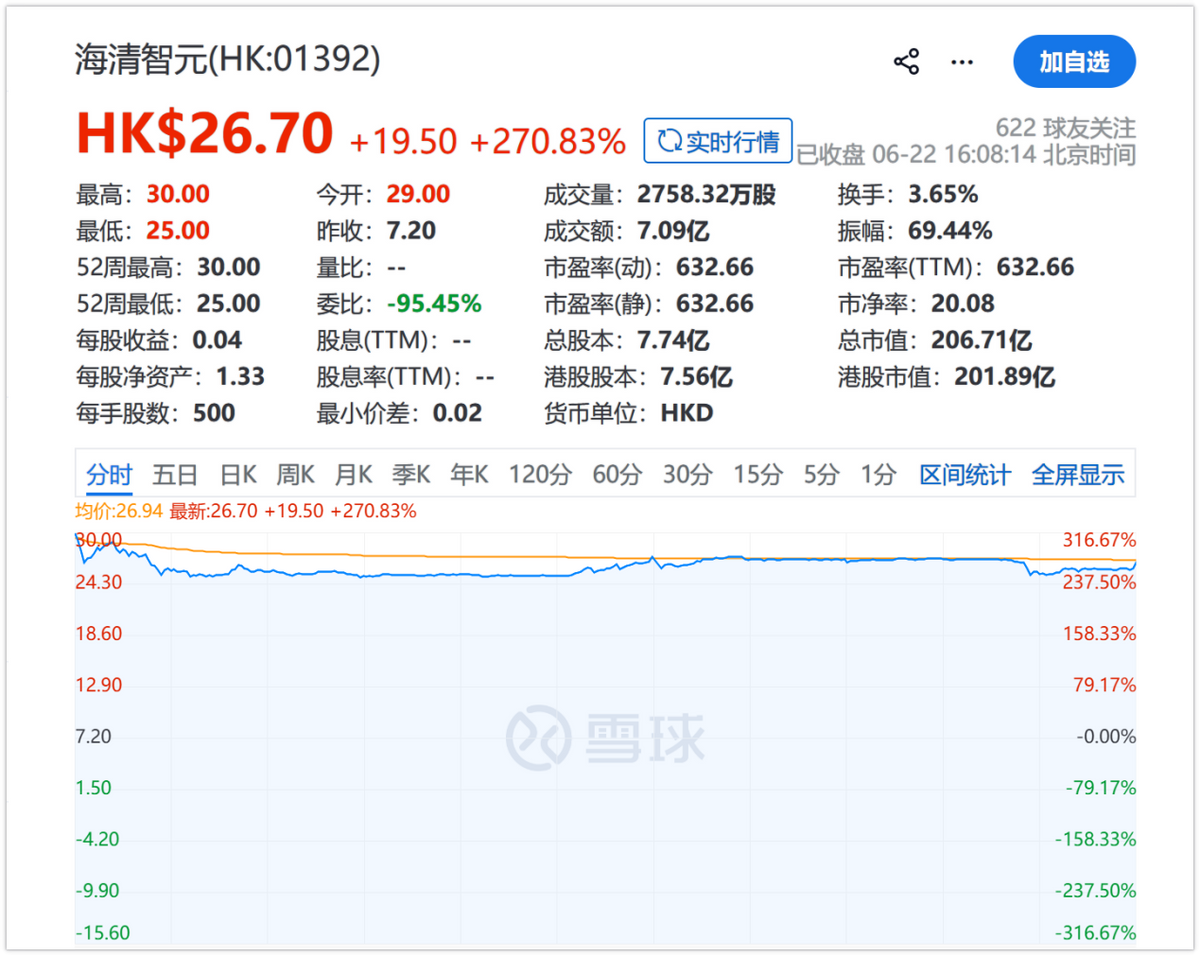Click the -0.00% axis label on chart
The image size is (1200, 956).
pos(1104,737)
